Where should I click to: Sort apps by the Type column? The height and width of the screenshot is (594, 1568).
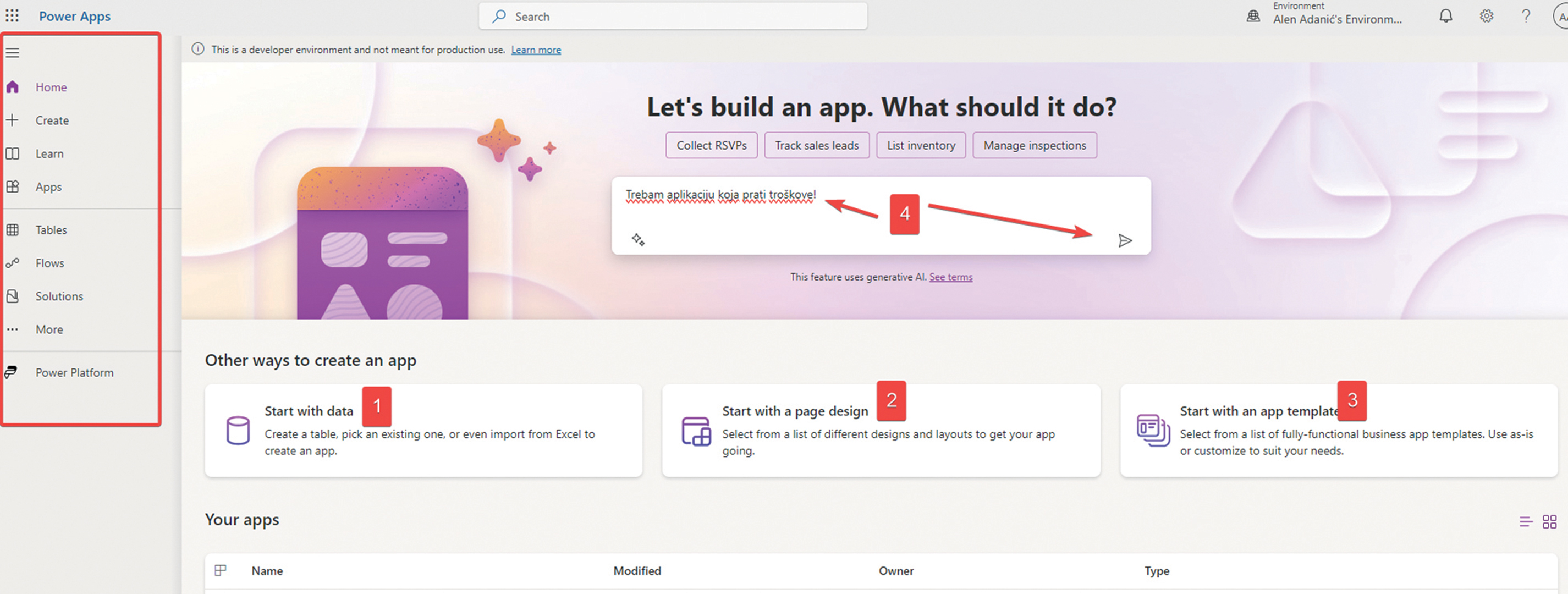(1157, 571)
